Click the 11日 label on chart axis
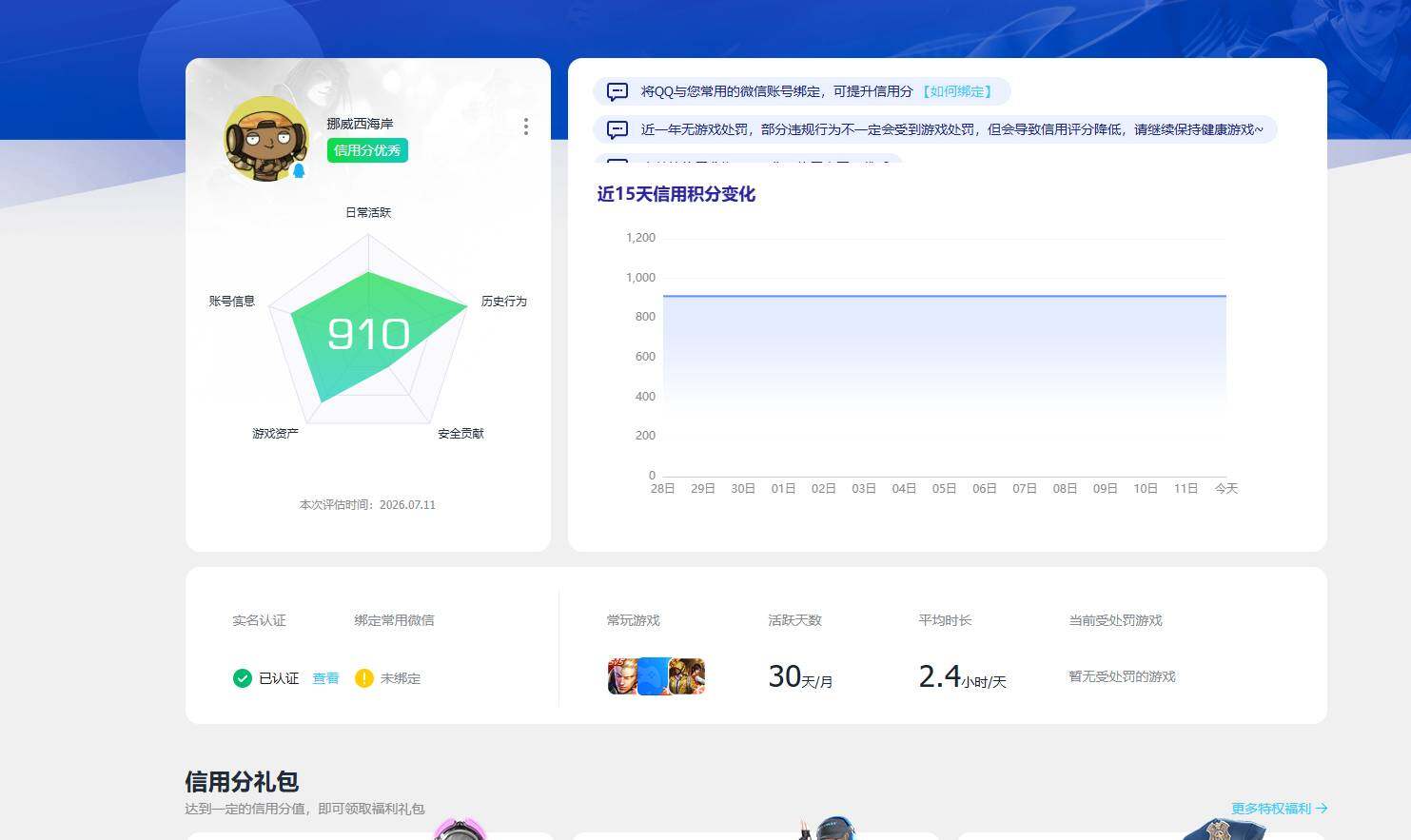 click(x=1186, y=488)
